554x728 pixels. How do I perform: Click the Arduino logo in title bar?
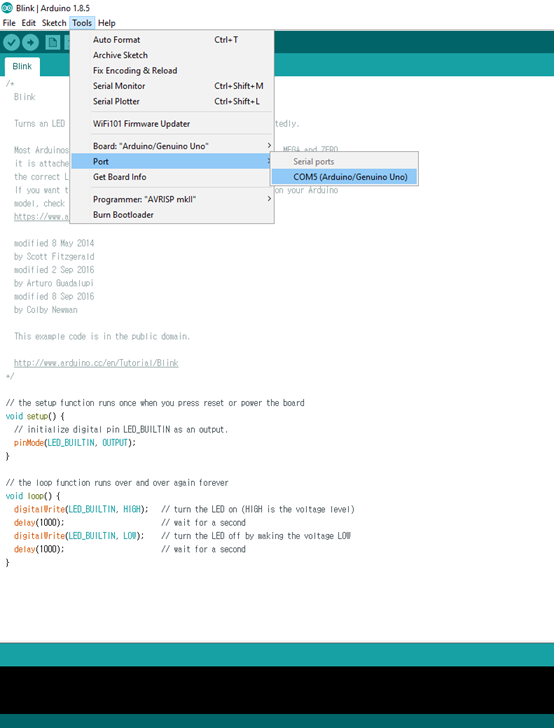tap(7, 8)
